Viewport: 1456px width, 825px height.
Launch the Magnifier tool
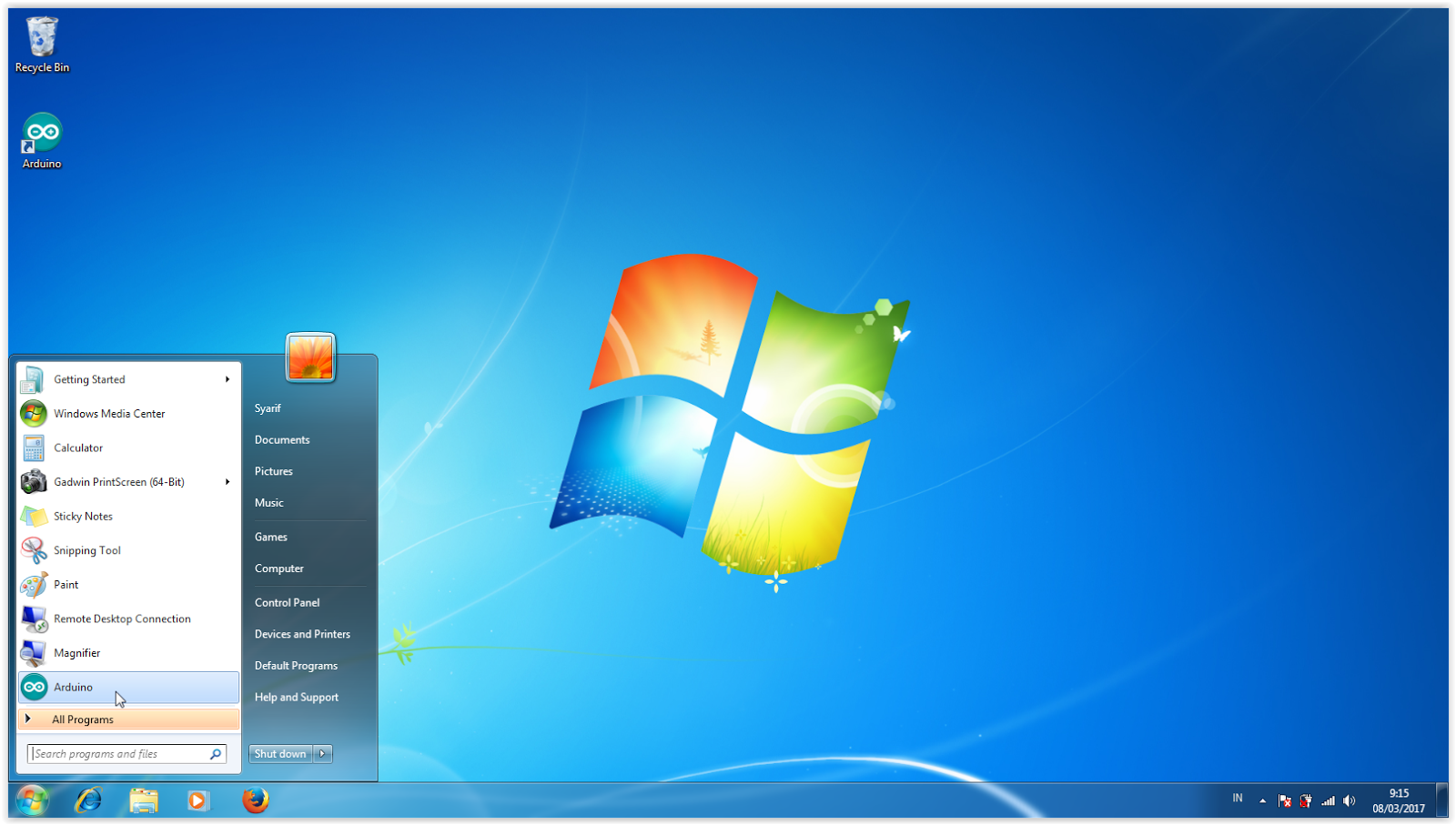pos(76,652)
